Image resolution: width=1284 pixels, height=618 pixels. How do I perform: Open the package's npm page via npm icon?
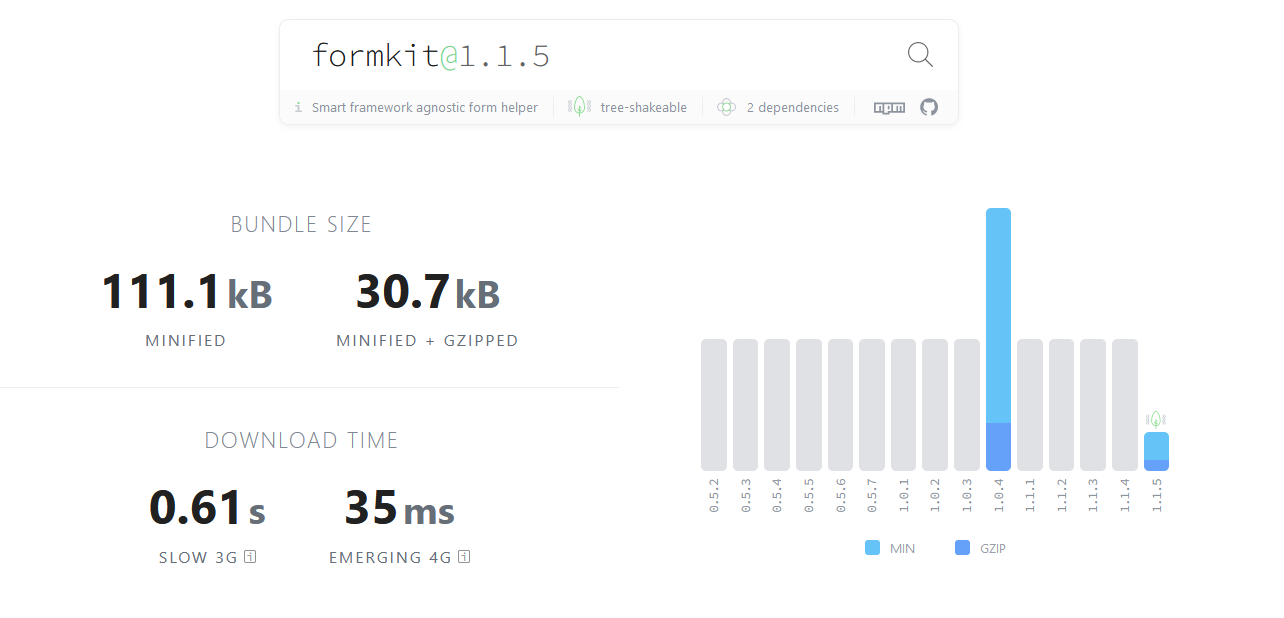pyautogui.click(x=888, y=107)
